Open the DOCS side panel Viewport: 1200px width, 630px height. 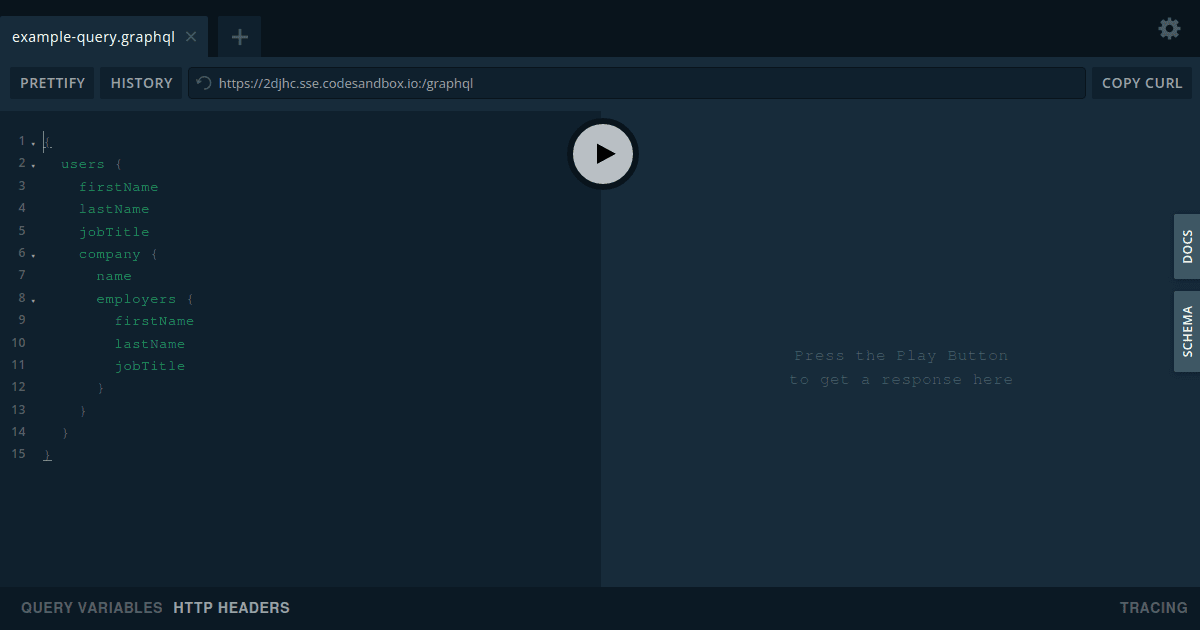[x=1187, y=246]
